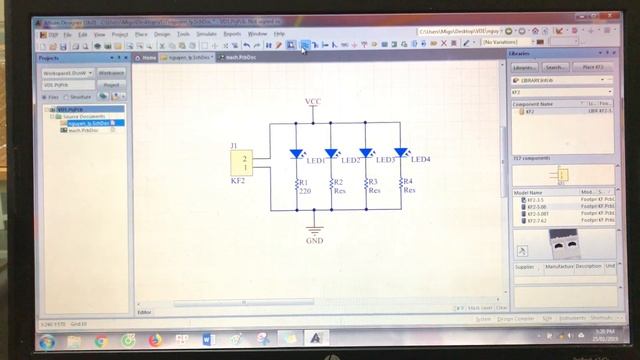Click the Place KF2 button
This screenshot has width=640, height=360.
593,67
